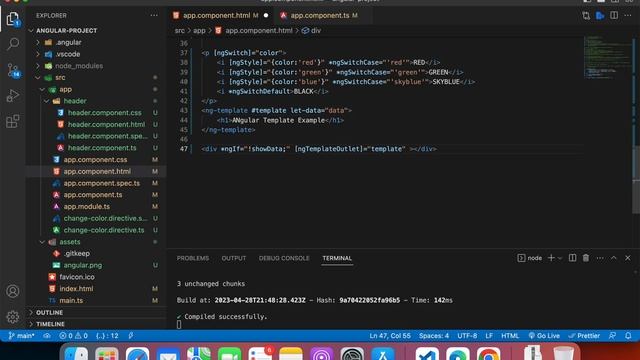The width and height of the screenshot is (640, 360).
Task: Open Run and Debug view
Action: [13, 96]
